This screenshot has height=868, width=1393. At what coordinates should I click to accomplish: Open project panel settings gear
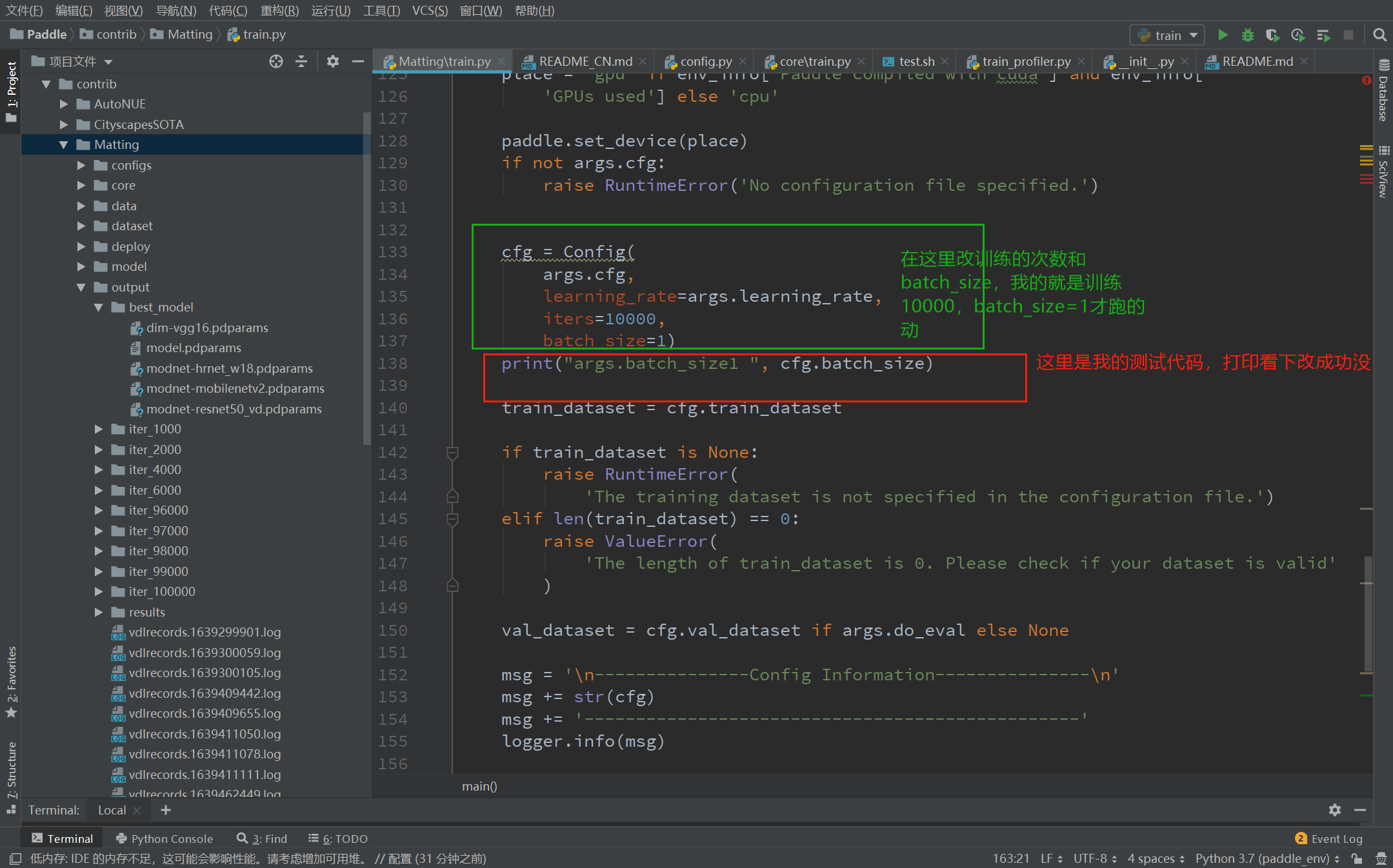pyautogui.click(x=332, y=61)
